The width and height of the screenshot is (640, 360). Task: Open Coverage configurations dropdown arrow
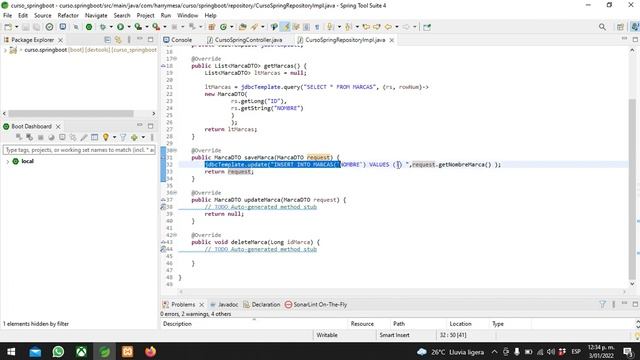point(147,27)
